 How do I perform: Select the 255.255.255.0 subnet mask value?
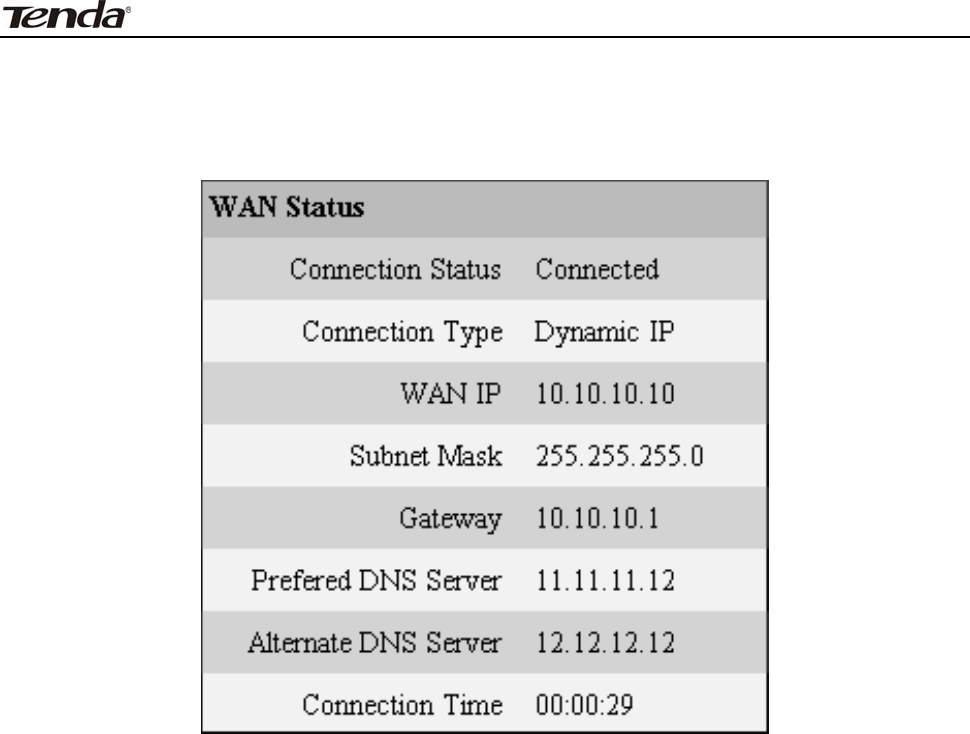pos(620,457)
